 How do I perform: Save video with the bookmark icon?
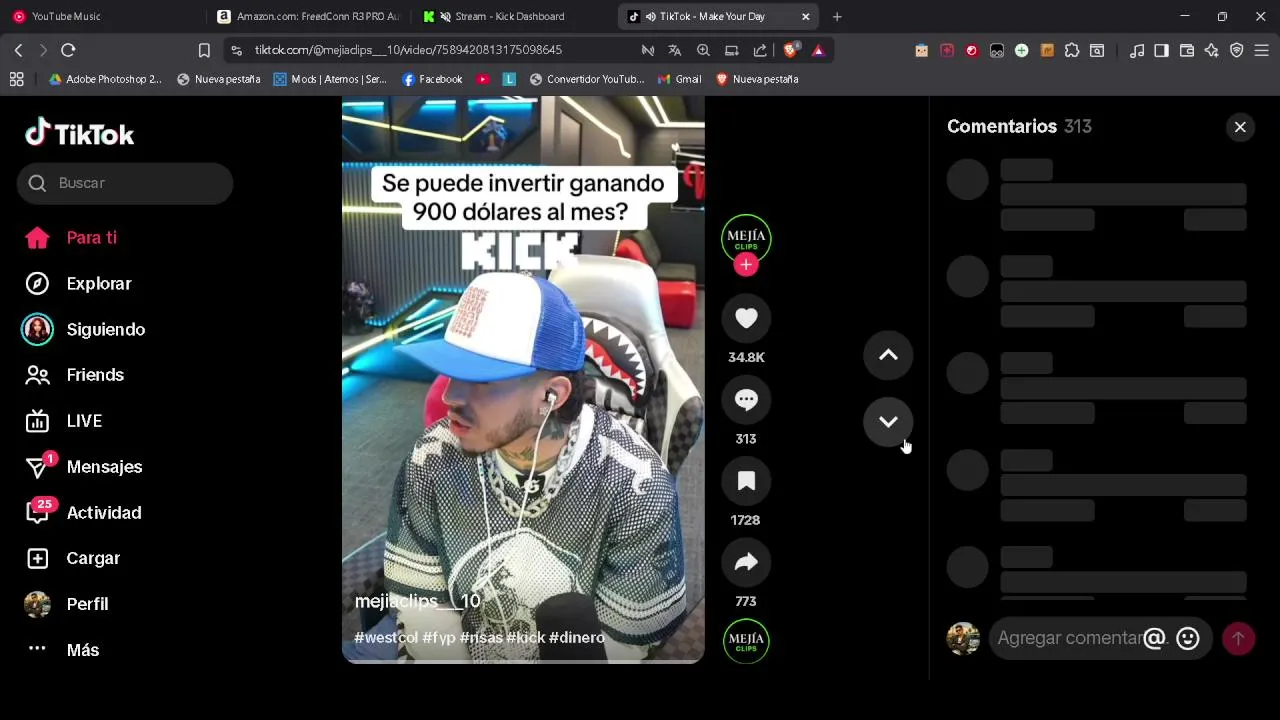746,481
